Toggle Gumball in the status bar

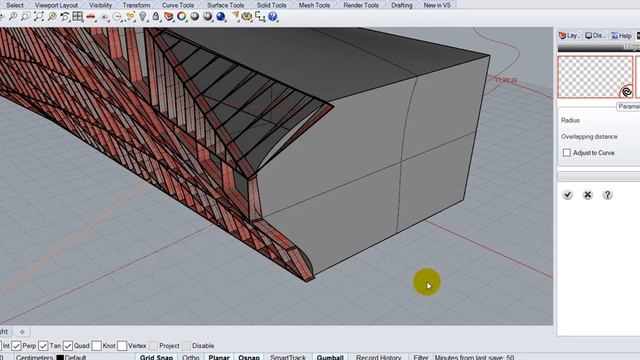[330, 357]
